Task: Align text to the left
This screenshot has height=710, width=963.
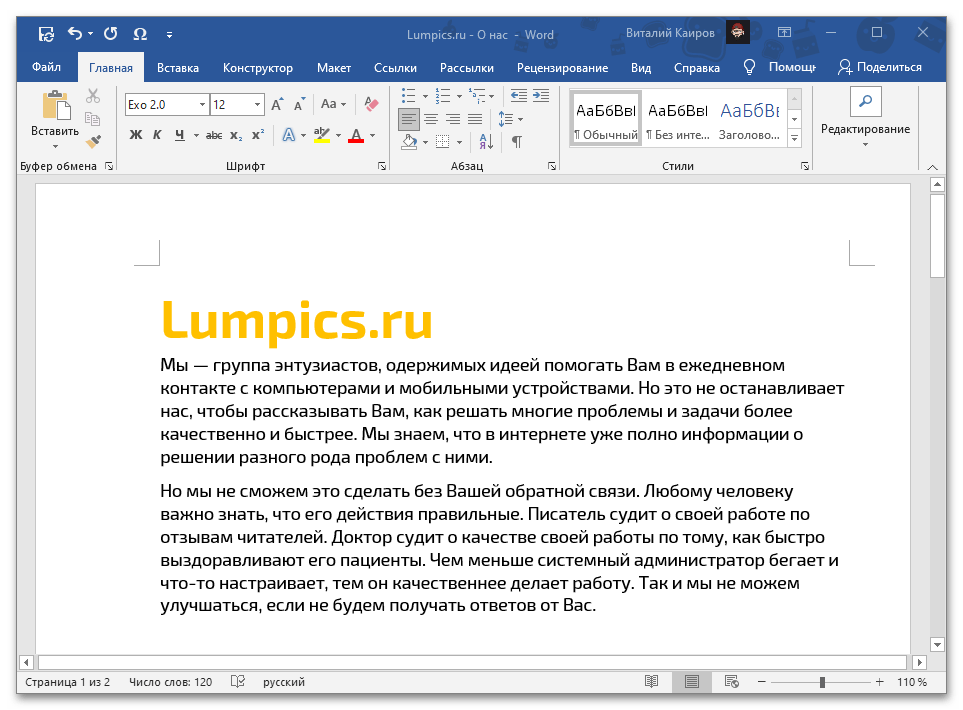Action: click(x=408, y=119)
